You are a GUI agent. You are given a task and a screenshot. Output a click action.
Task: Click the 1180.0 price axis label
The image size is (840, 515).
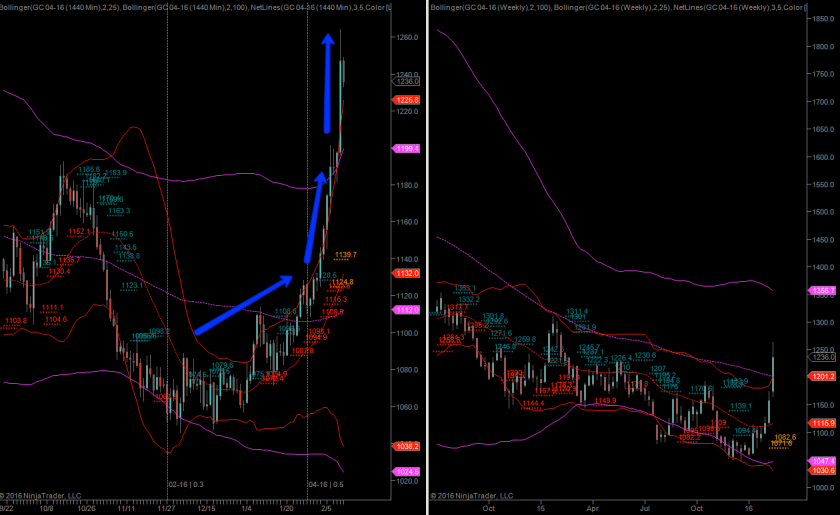(x=407, y=185)
